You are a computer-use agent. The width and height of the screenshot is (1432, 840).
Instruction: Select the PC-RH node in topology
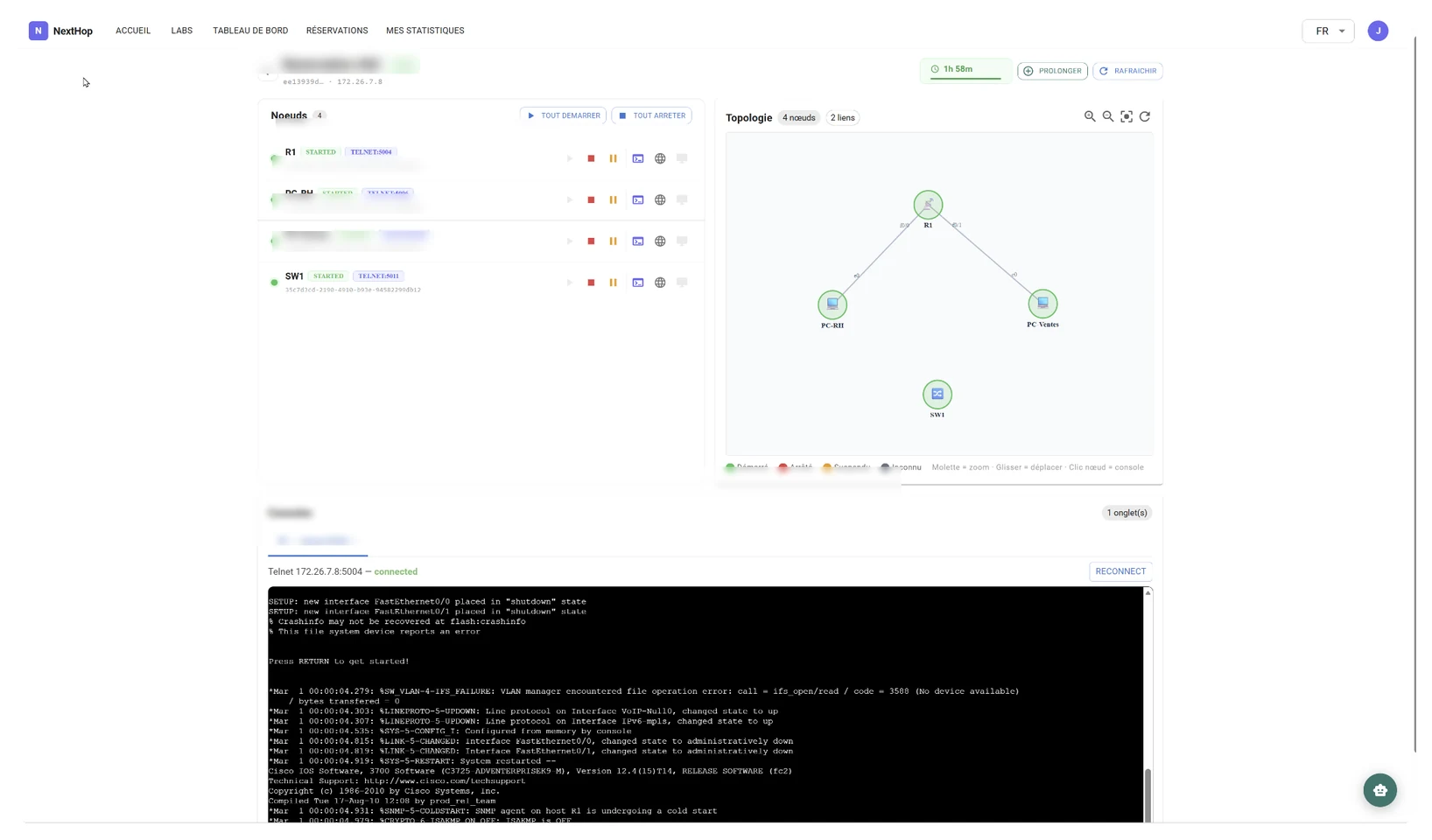pos(832,304)
